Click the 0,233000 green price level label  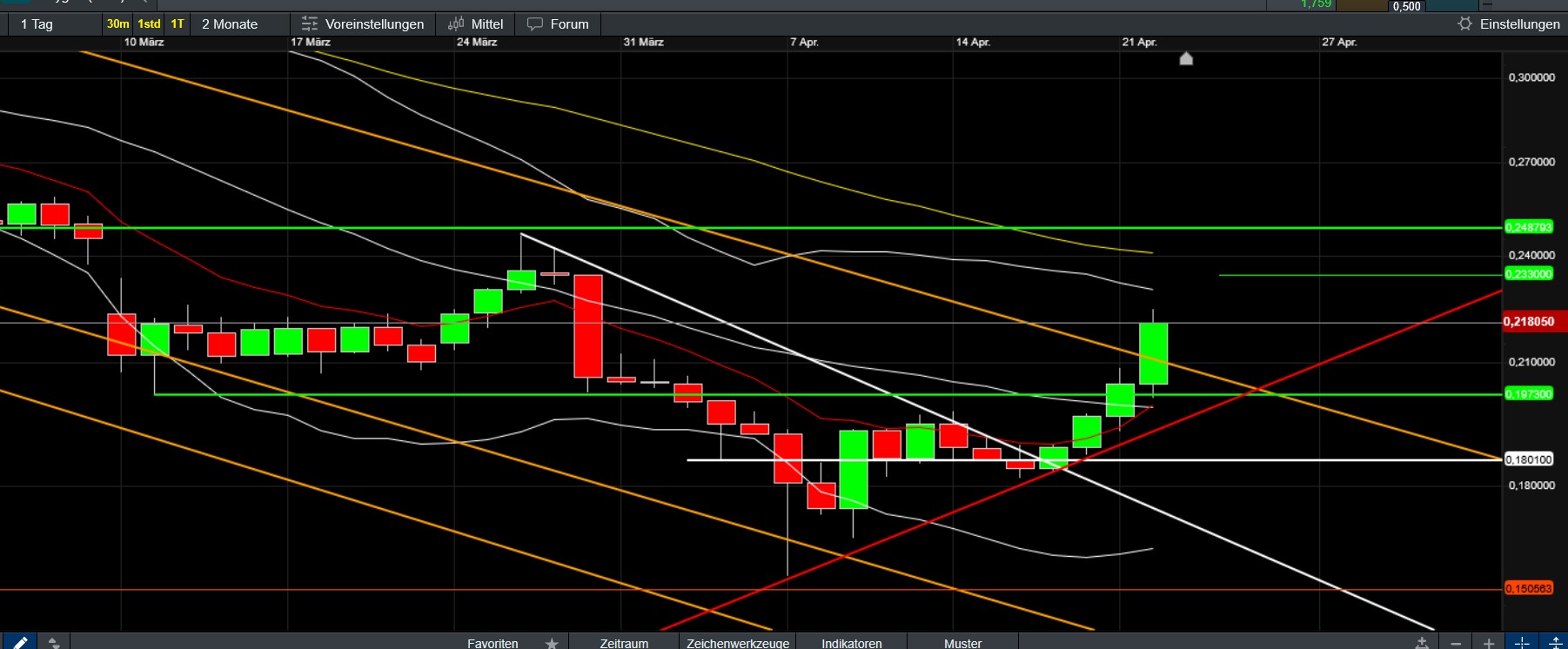(1529, 274)
